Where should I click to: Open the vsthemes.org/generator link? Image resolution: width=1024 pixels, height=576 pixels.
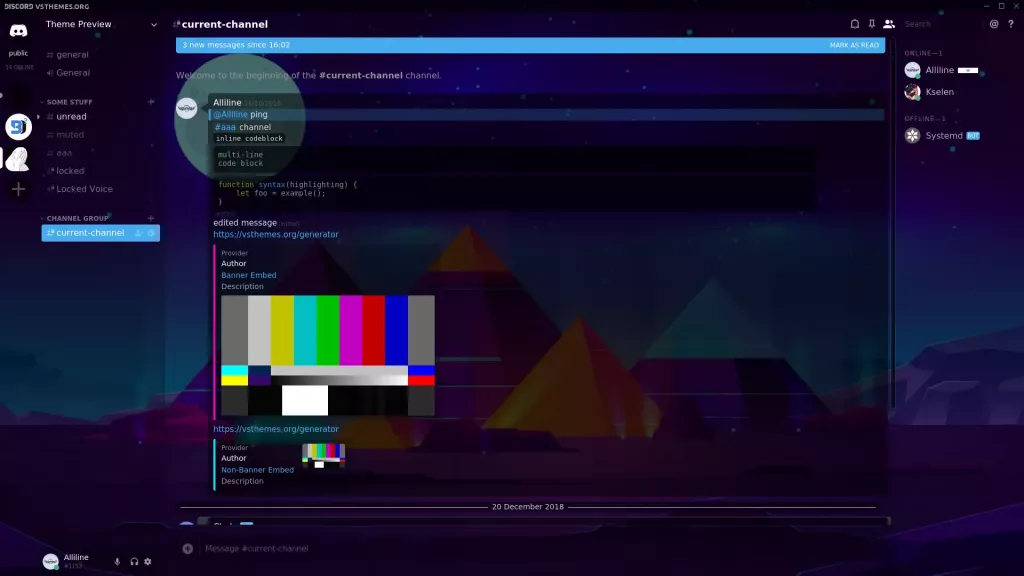pyautogui.click(x=276, y=234)
